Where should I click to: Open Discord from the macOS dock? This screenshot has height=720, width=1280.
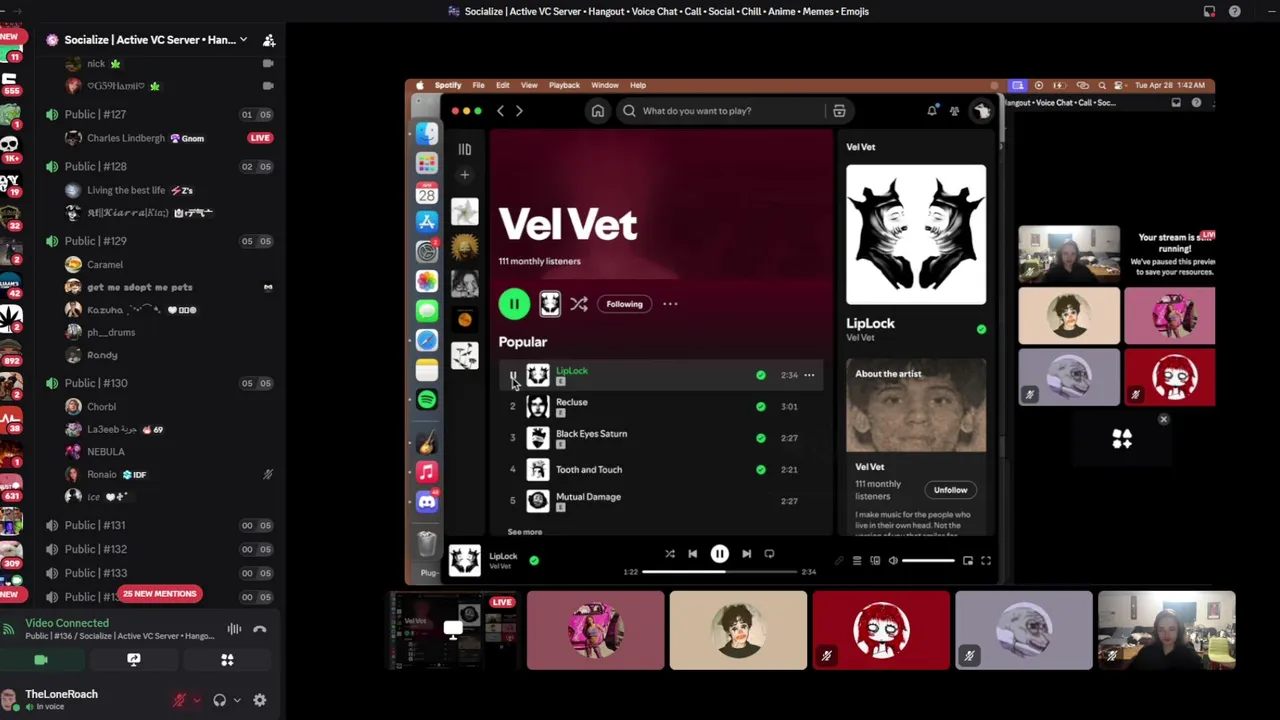point(427,502)
